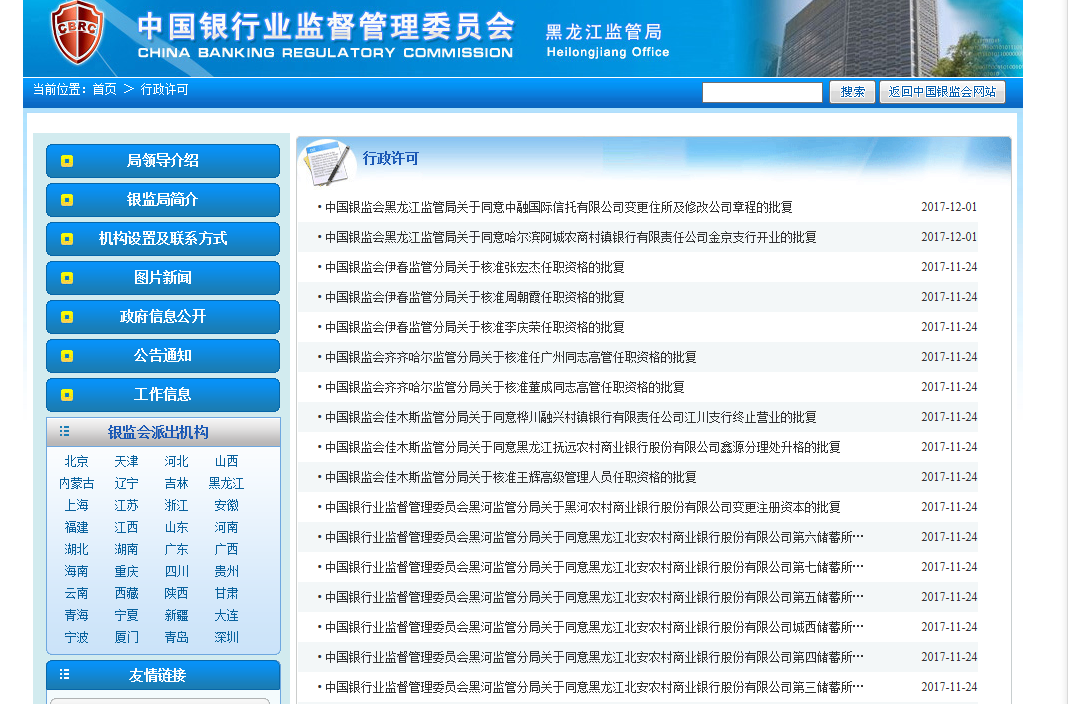Open 山西 branch link

(x=226, y=462)
